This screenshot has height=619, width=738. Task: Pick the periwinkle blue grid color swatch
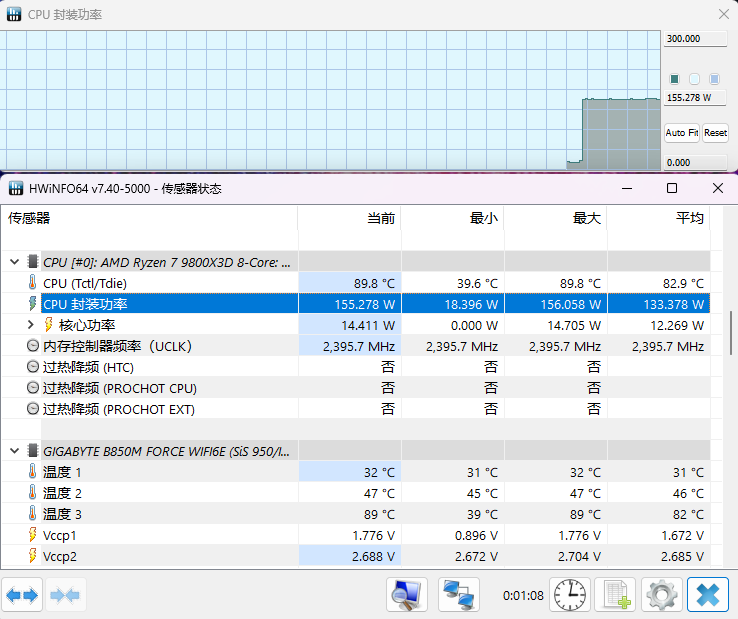(714, 79)
